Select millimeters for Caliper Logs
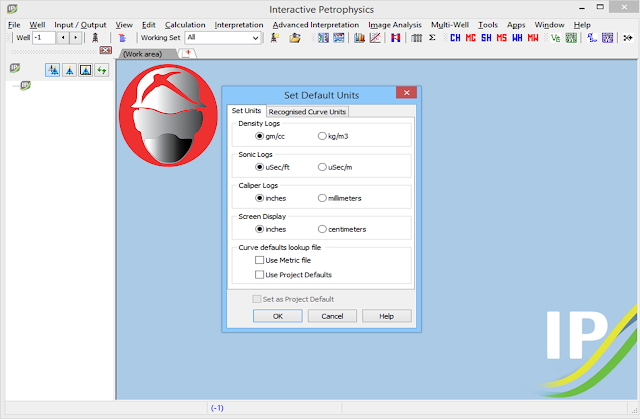The width and height of the screenshot is (640, 419). (340, 198)
